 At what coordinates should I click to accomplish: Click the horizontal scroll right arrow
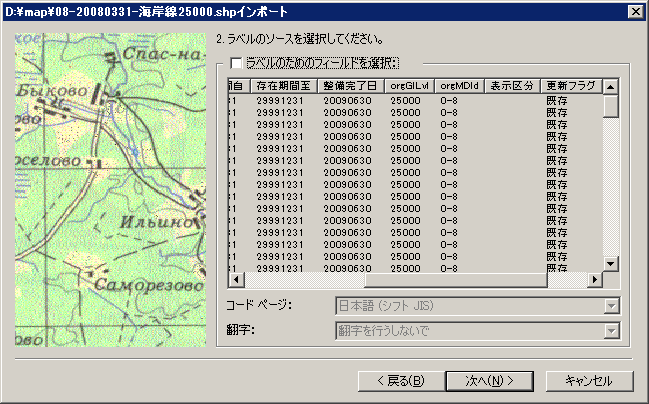click(x=595, y=279)
